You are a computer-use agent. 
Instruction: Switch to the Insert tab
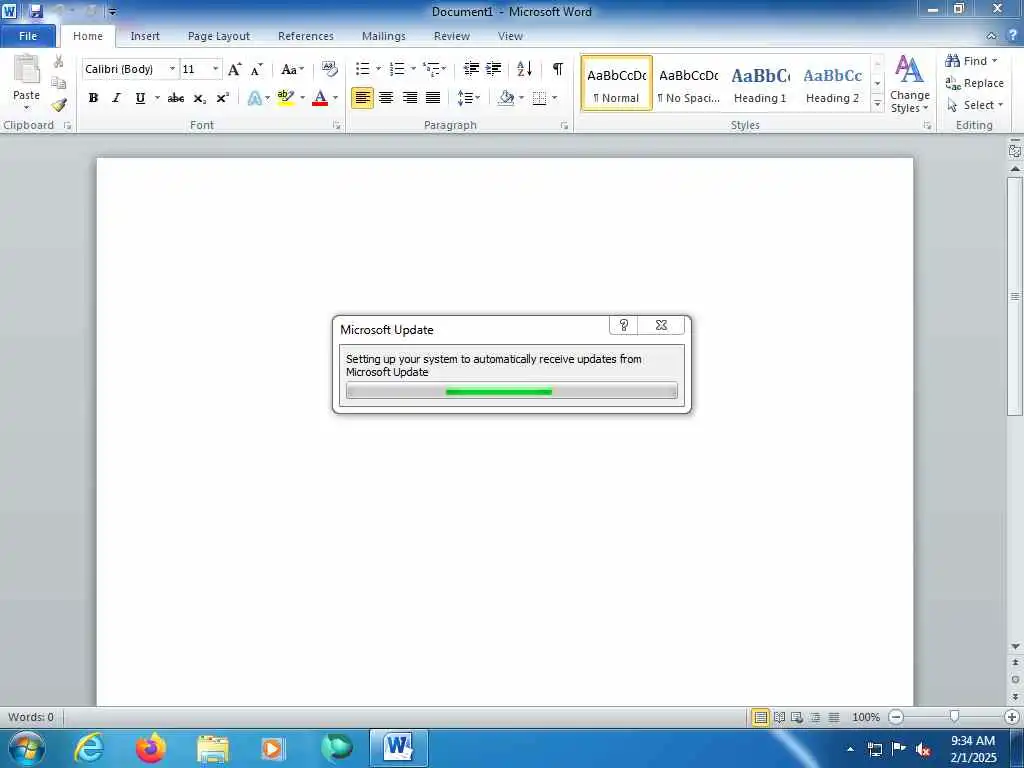145,36
